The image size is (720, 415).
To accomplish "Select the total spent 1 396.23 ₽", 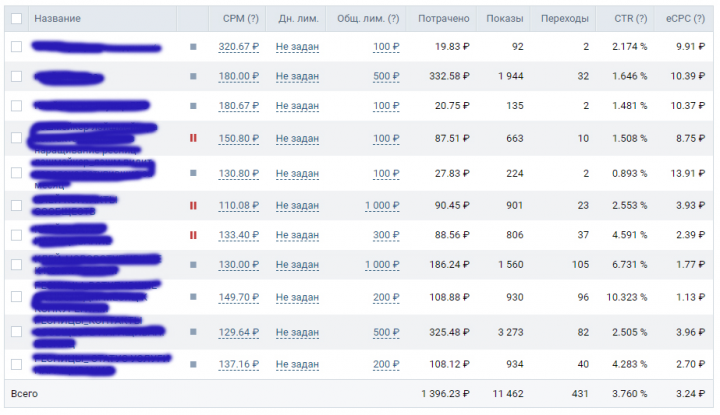I will click(445, 394).
